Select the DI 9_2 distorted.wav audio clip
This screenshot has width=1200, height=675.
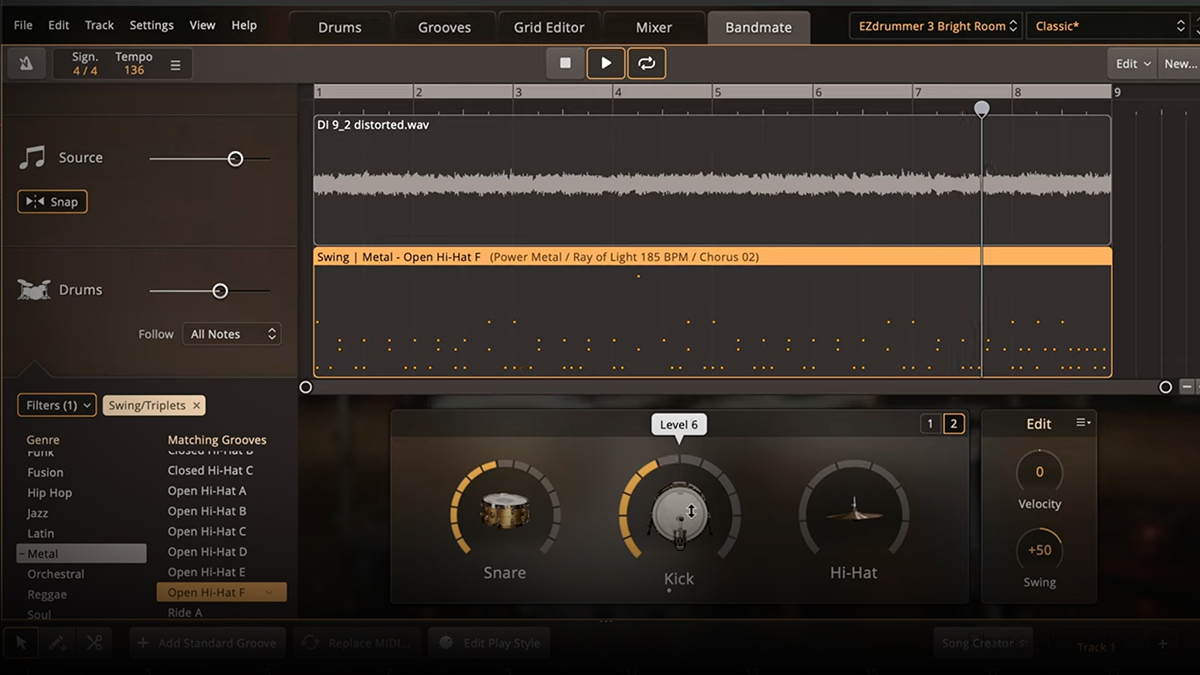click(712, 180)
